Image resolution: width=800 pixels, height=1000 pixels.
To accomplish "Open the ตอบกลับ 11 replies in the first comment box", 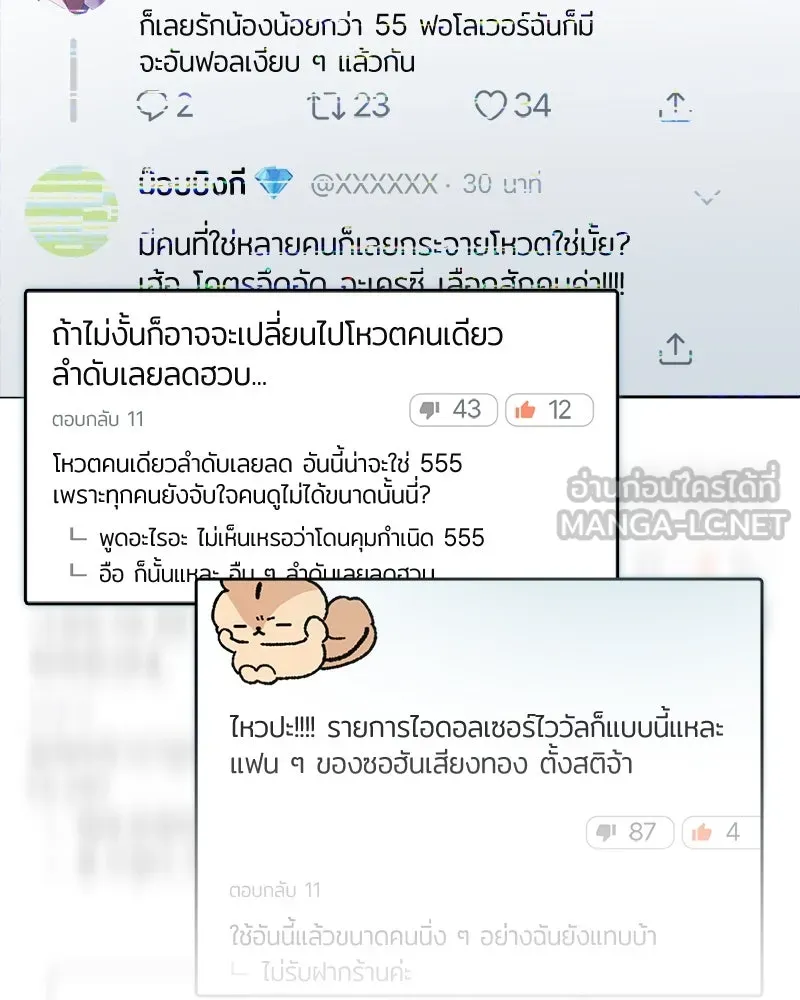I will 98,419.
